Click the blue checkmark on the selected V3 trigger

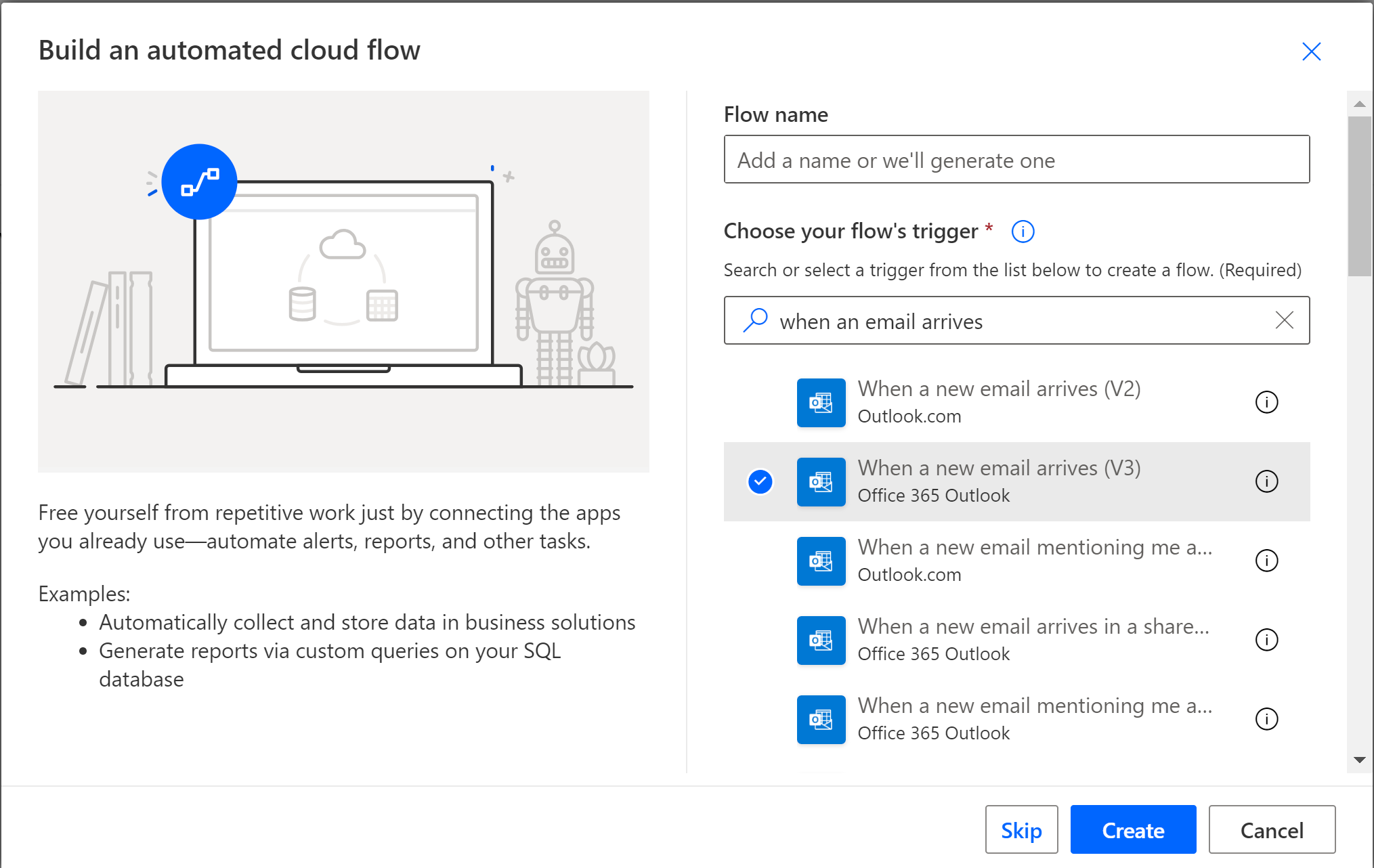(760, 481)
